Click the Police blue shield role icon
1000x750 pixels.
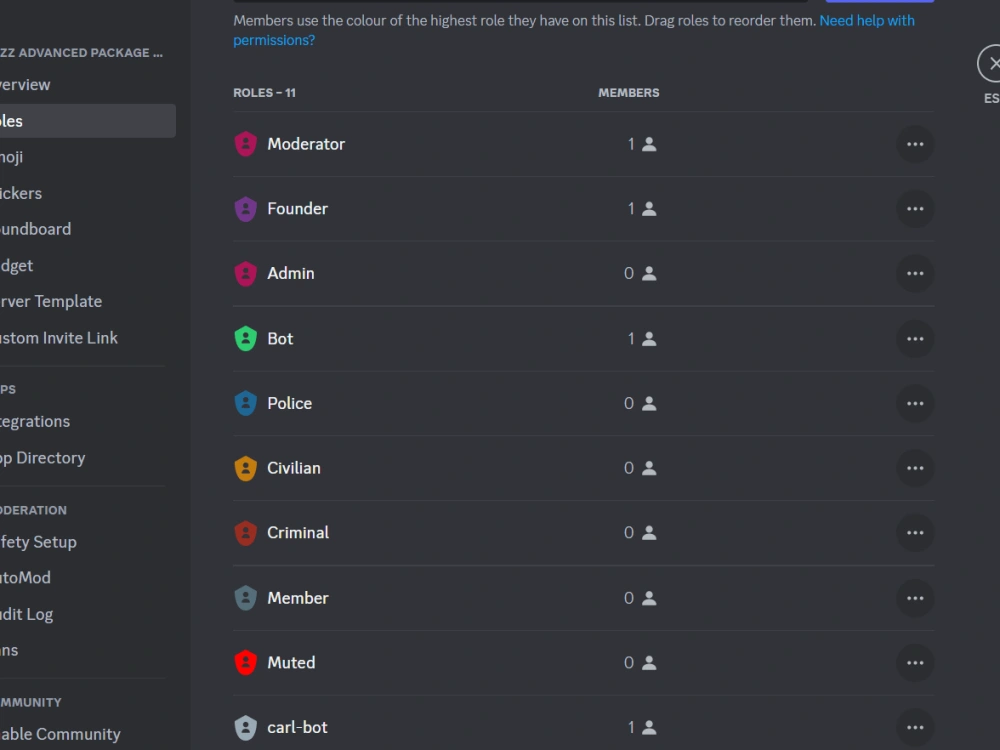(x=245, y=403)
